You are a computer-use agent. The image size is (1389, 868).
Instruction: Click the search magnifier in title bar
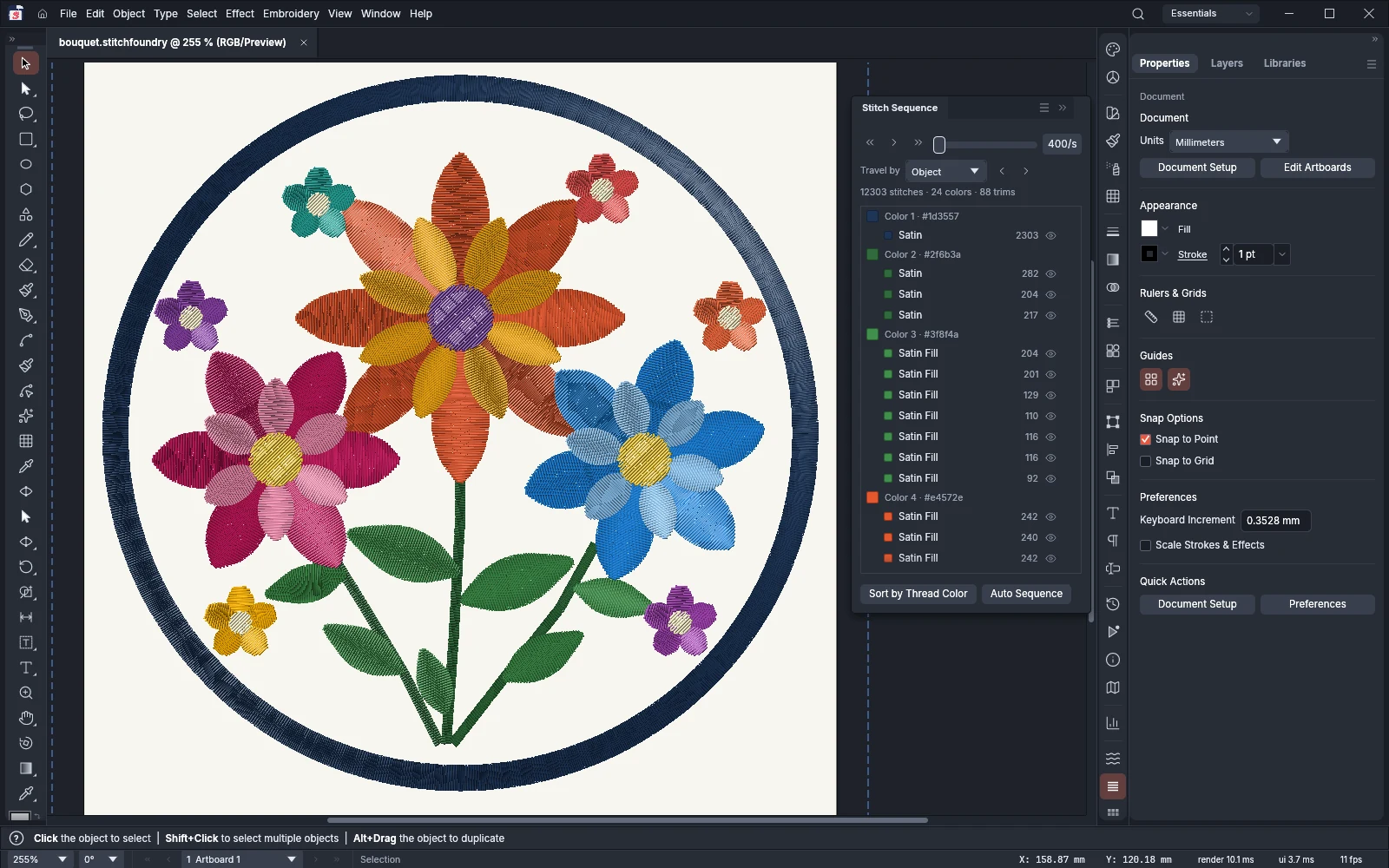point(1138,14)
